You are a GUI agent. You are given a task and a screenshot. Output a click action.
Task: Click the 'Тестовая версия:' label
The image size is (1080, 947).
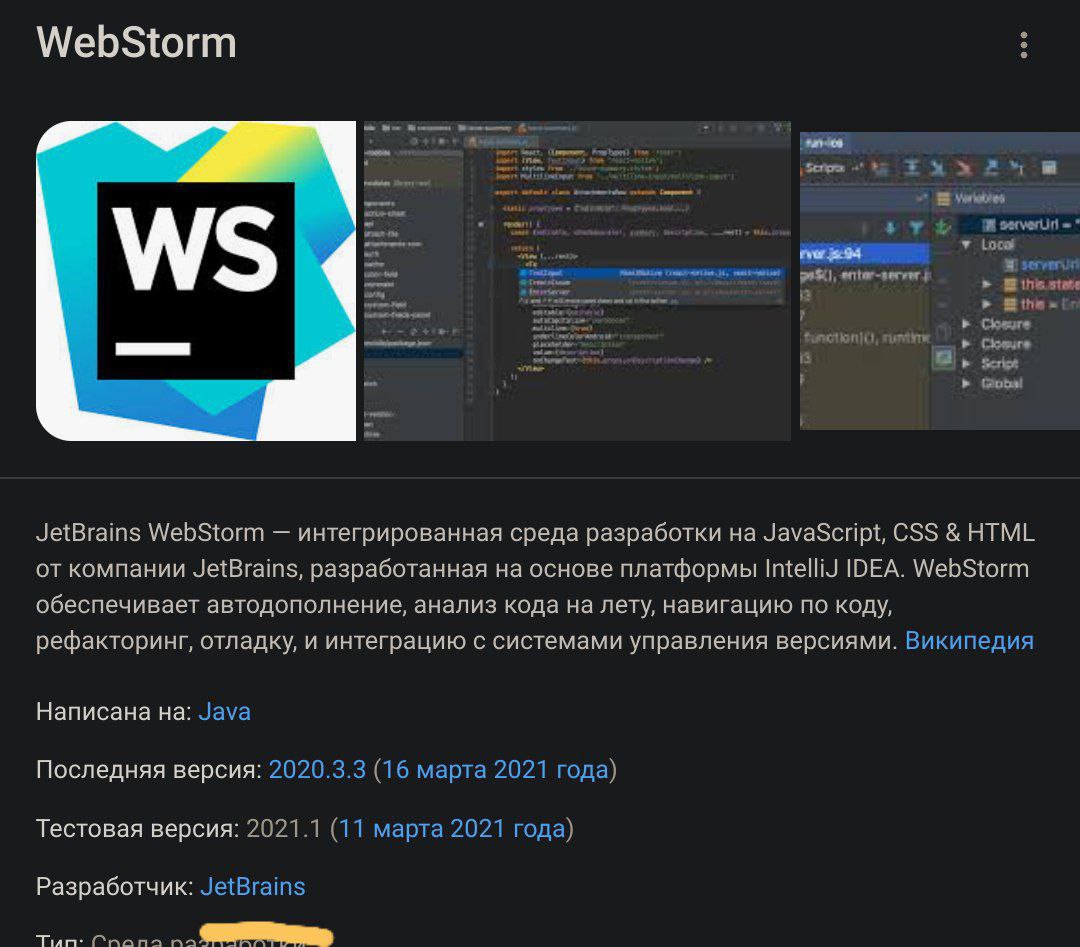(x=138, y=828)
